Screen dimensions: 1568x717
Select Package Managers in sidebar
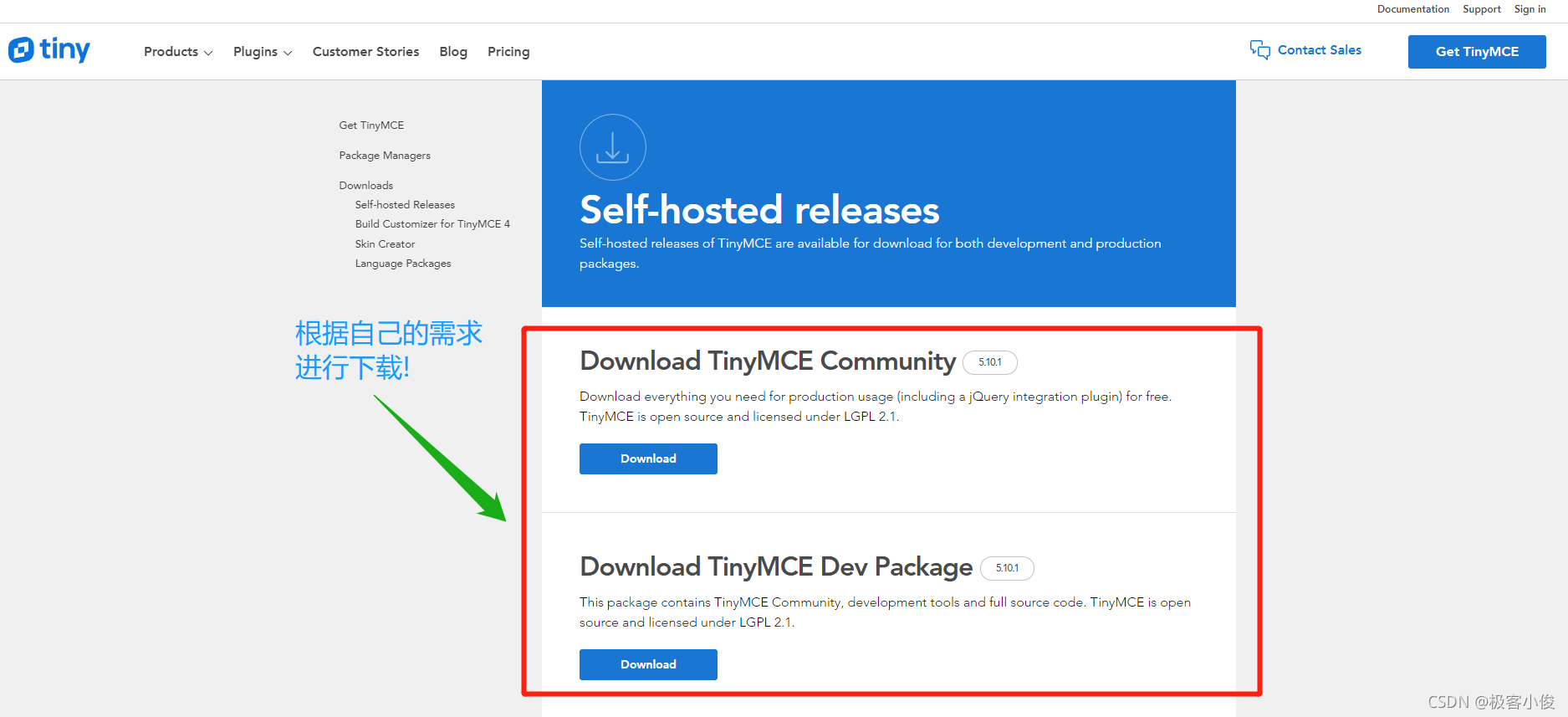tap(385, 156)
